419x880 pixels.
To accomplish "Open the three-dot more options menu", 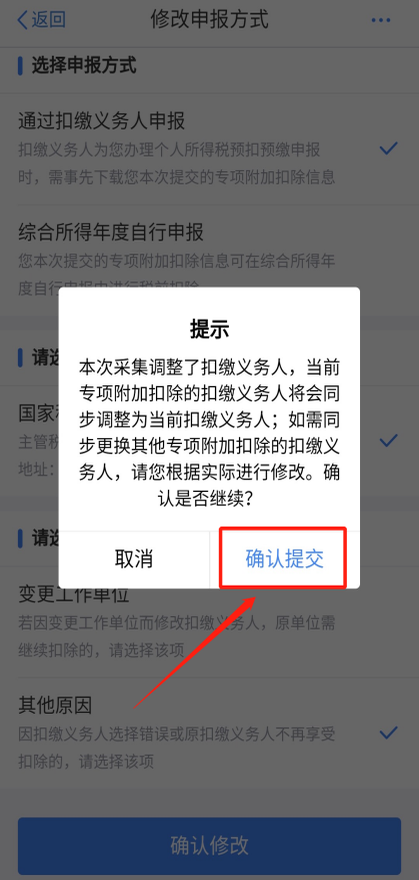I will click(381, 20).
